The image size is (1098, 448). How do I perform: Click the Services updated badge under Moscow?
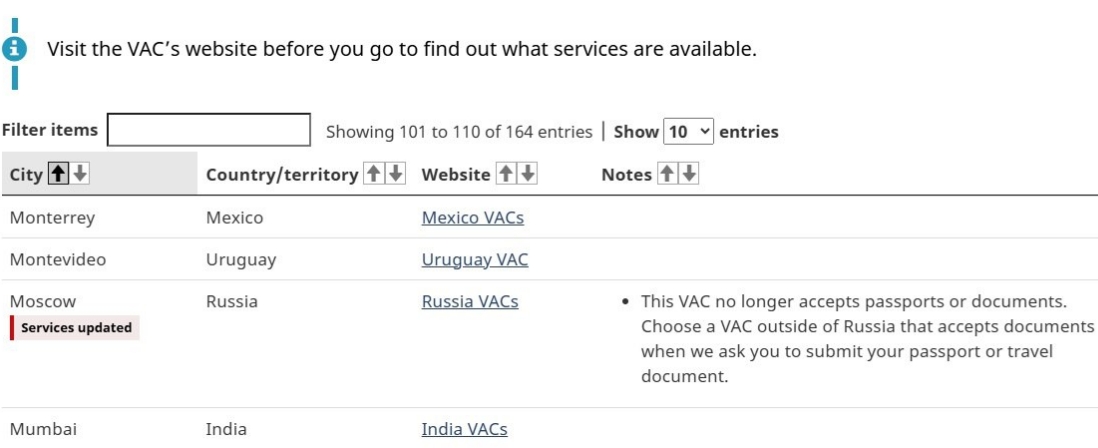[76, 327]
